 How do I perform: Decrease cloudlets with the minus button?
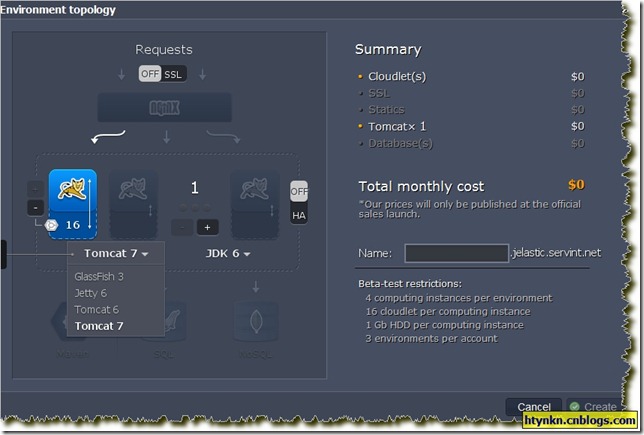36,208
